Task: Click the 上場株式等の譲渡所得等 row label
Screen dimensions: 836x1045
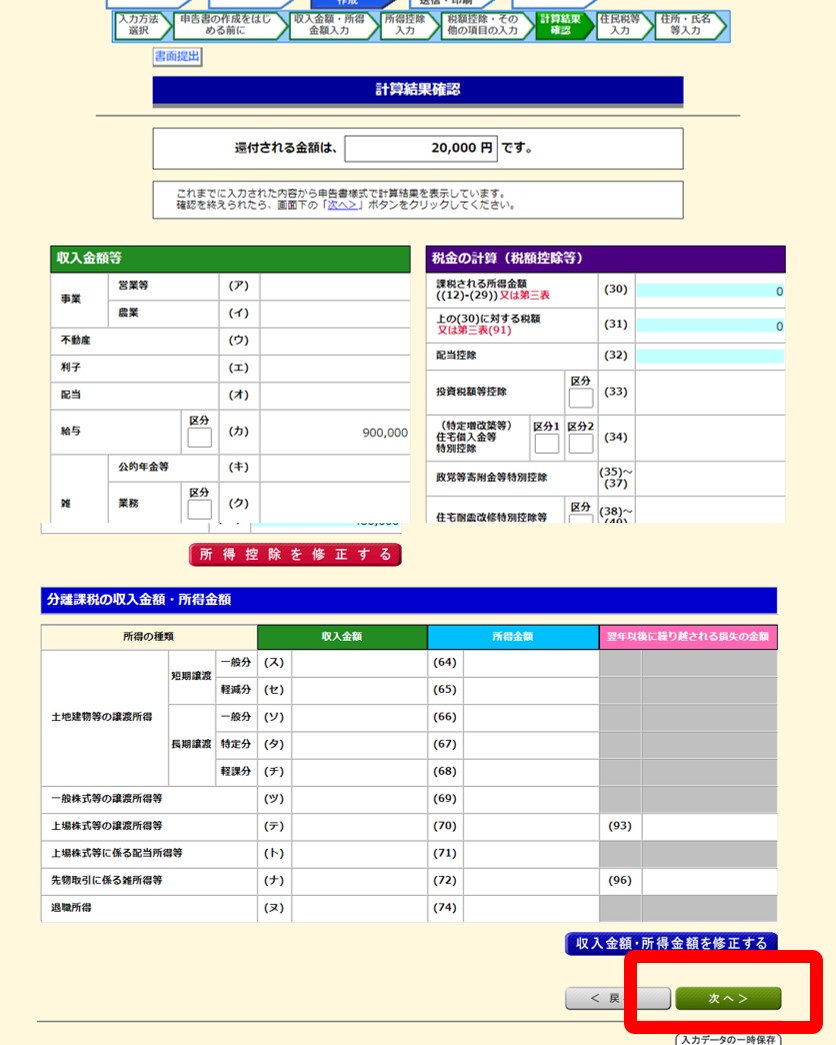Action: 107,826
